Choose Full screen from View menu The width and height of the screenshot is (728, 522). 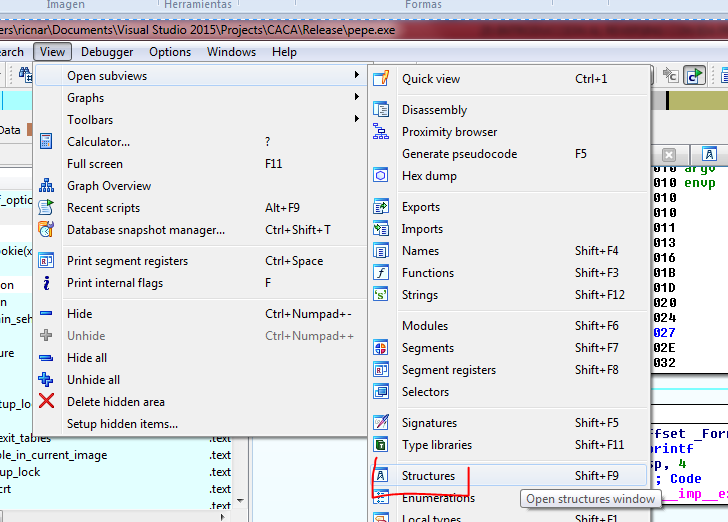coord(95,164)
